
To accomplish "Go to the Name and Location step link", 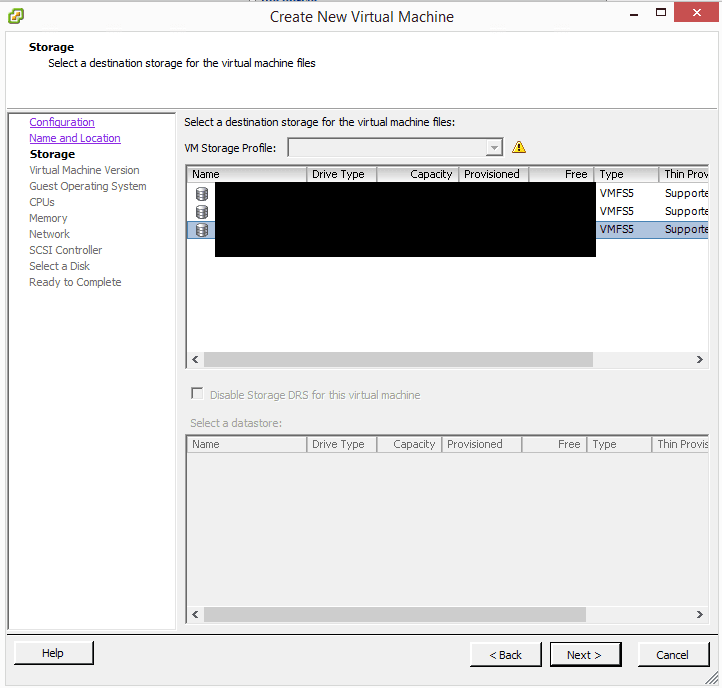I will [75, 138].
